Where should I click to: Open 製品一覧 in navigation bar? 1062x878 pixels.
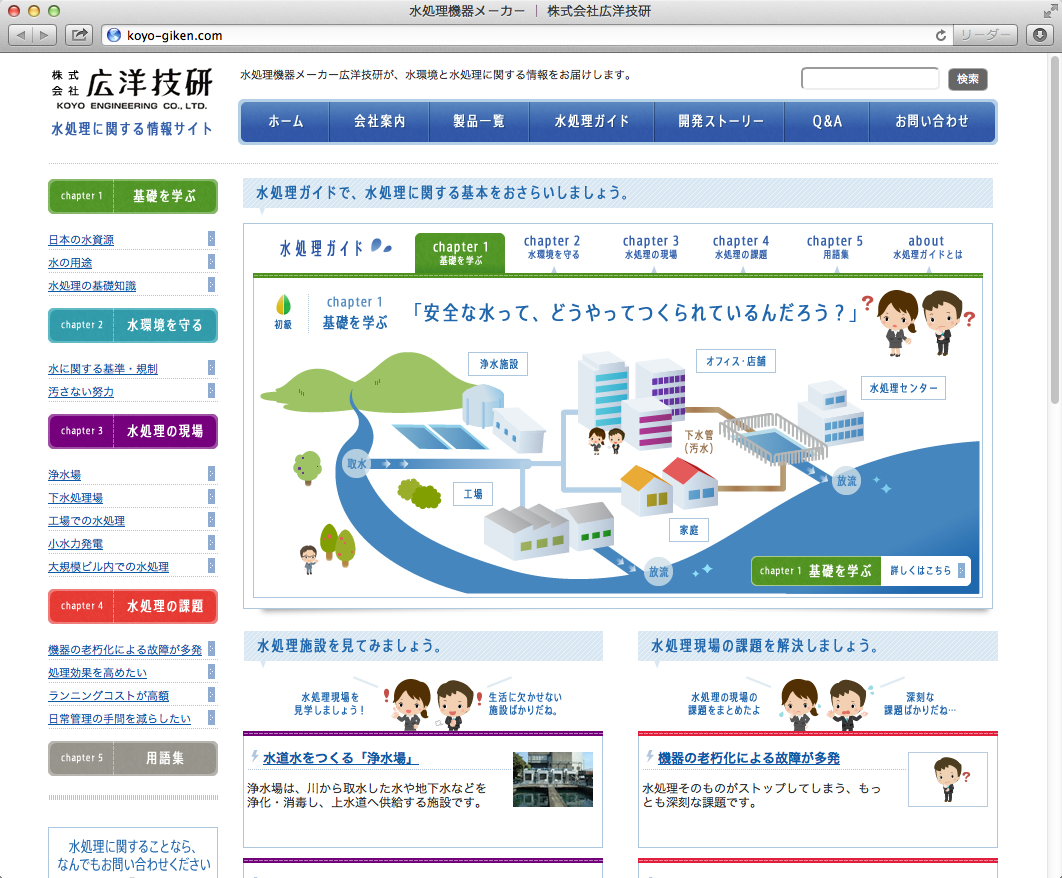(x=479, y=121)
